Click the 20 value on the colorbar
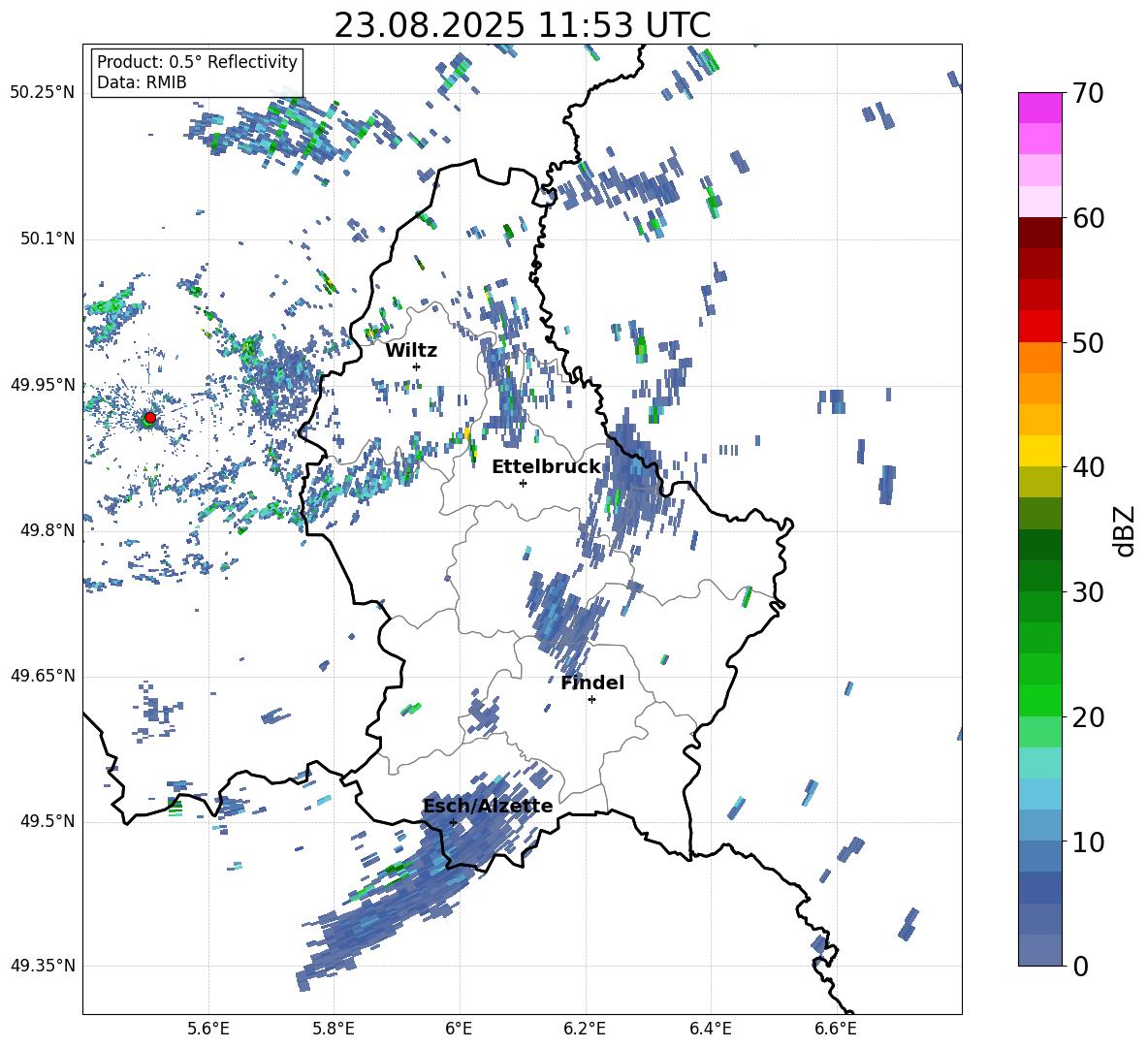Screen dimensions: 1148x1048 coord(1088,716)
